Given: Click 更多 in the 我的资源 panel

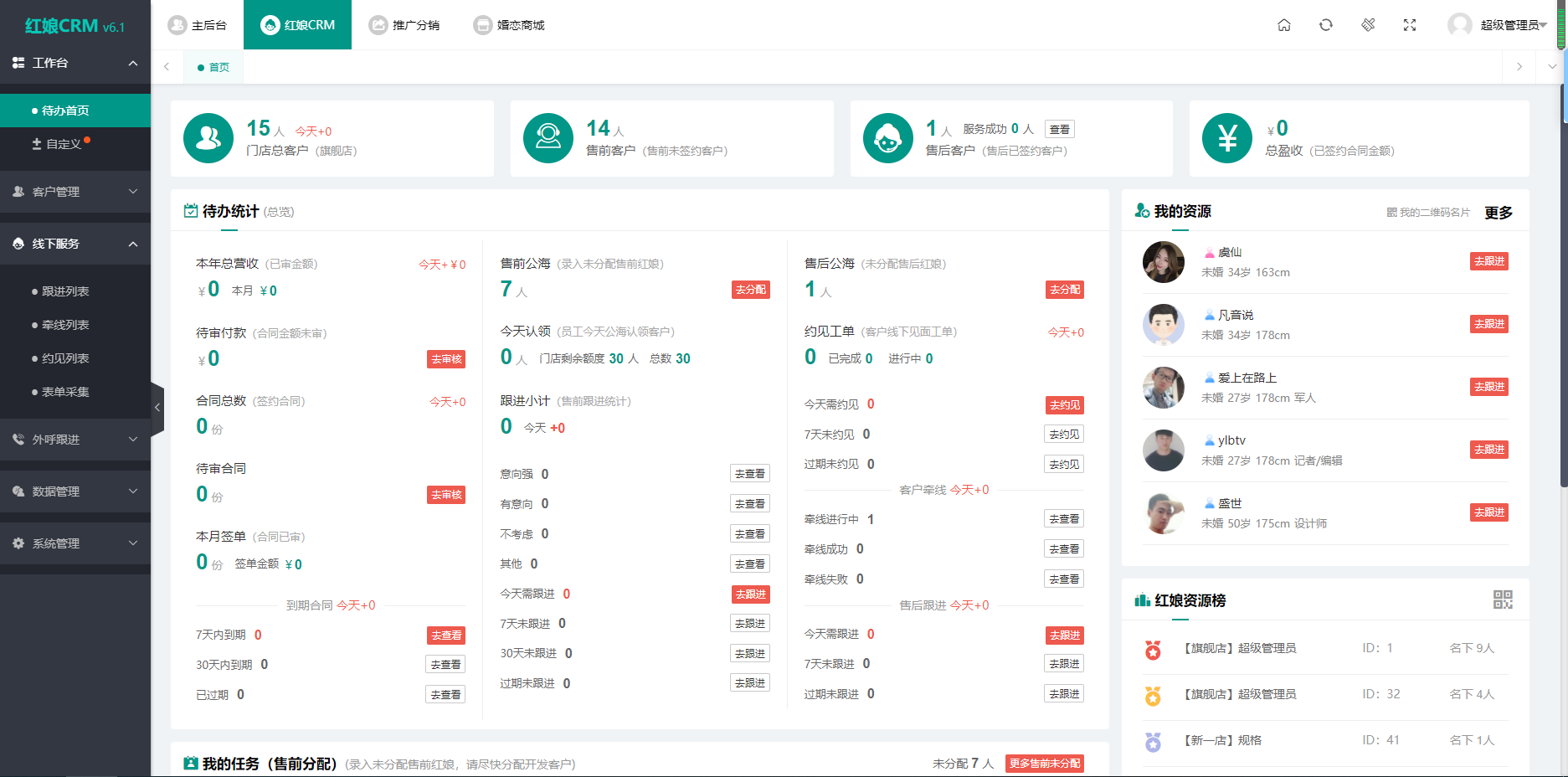Looking at the screenshot, I should 1499,213.
